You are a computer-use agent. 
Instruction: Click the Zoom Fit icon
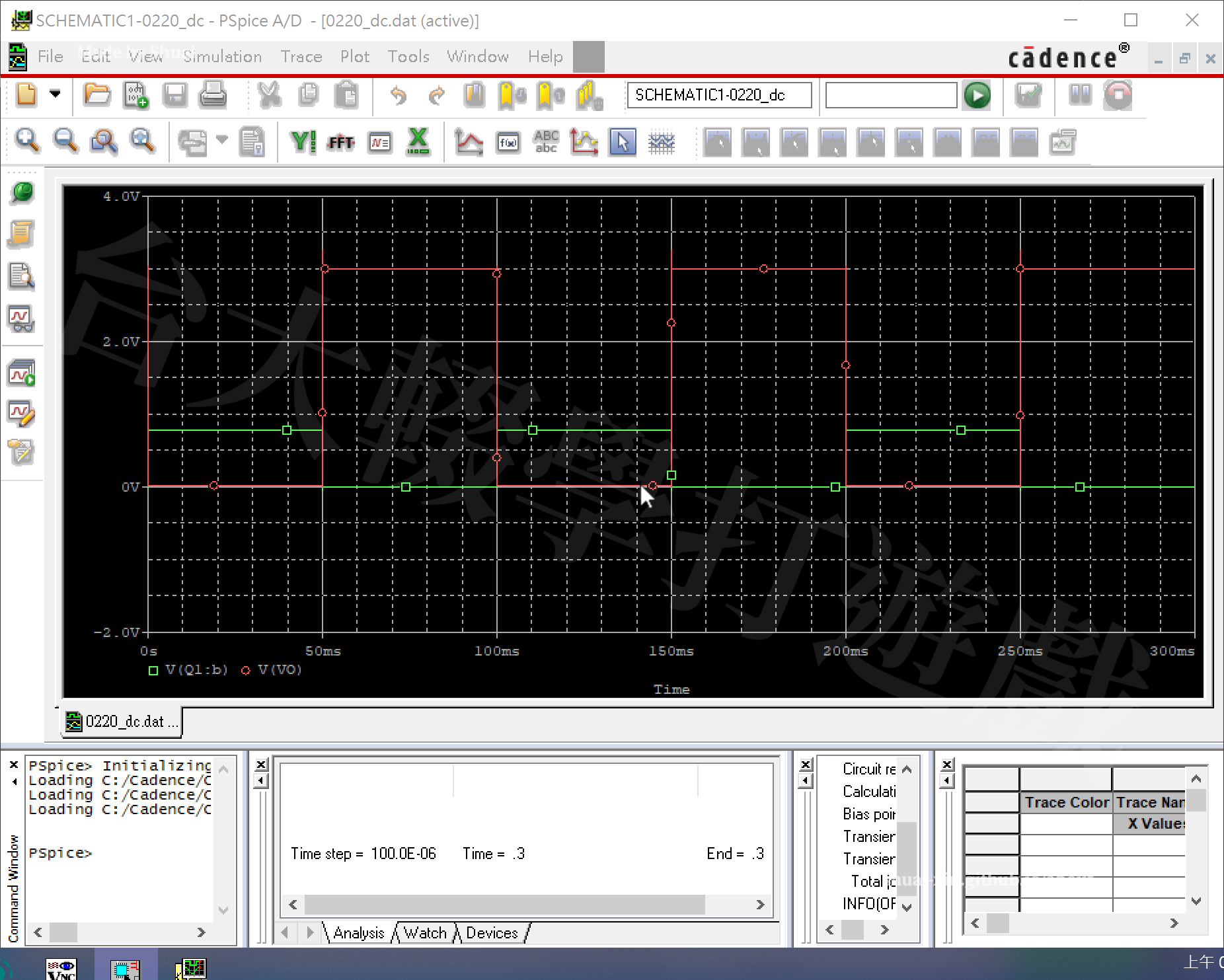(x=142, y=141)
